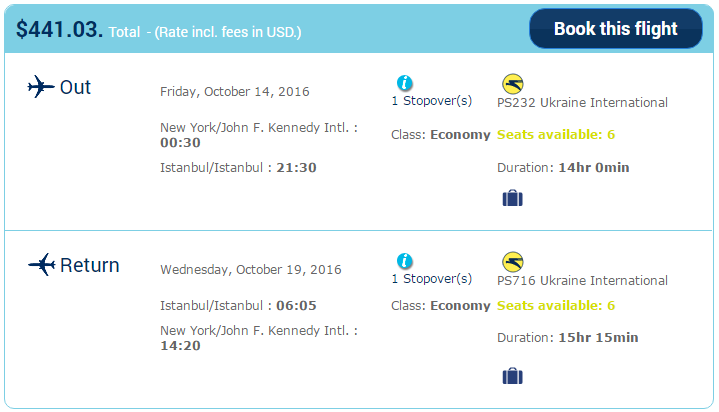The height and width of the screenshot is (412, 719).
Task: Click the Wednesday, October 19, 2016 date
Action: (251, 270)
